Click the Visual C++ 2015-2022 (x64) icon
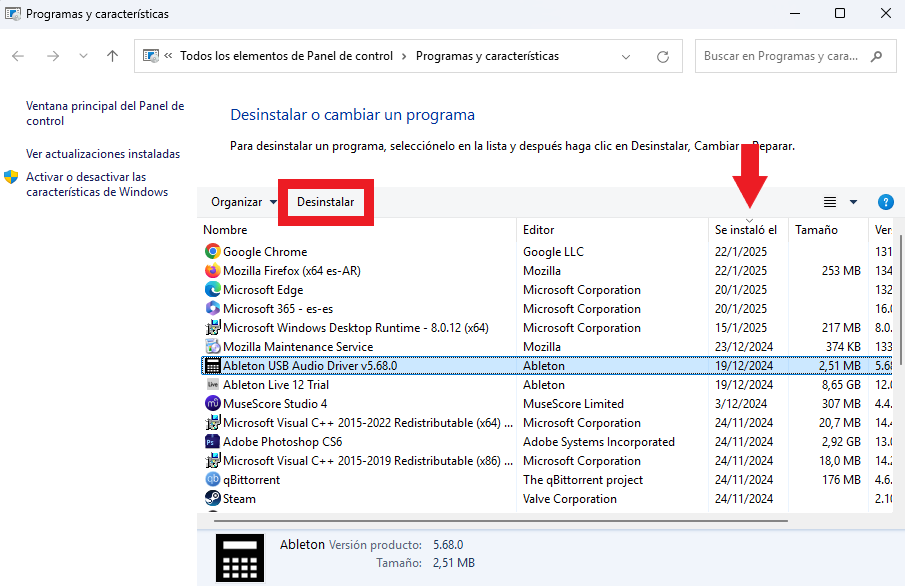The width and height of the screenshot is (905, 586). tap(212, 423)
